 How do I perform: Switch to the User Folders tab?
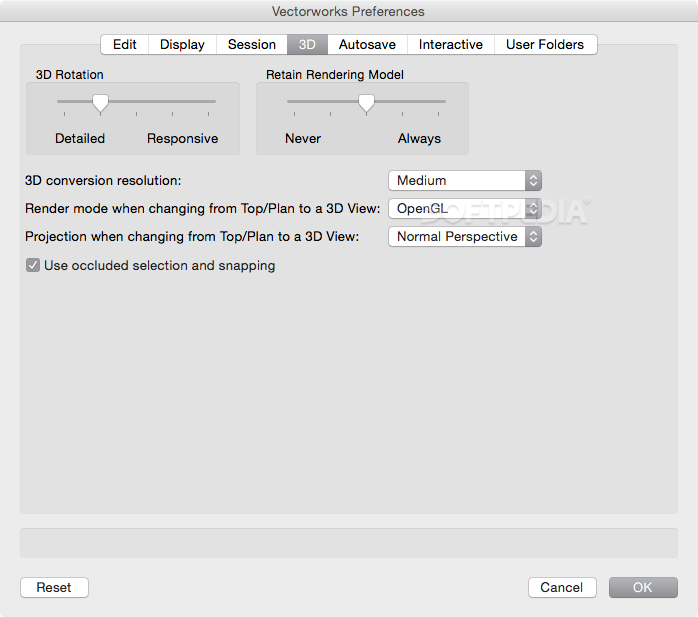coord(545,45)
